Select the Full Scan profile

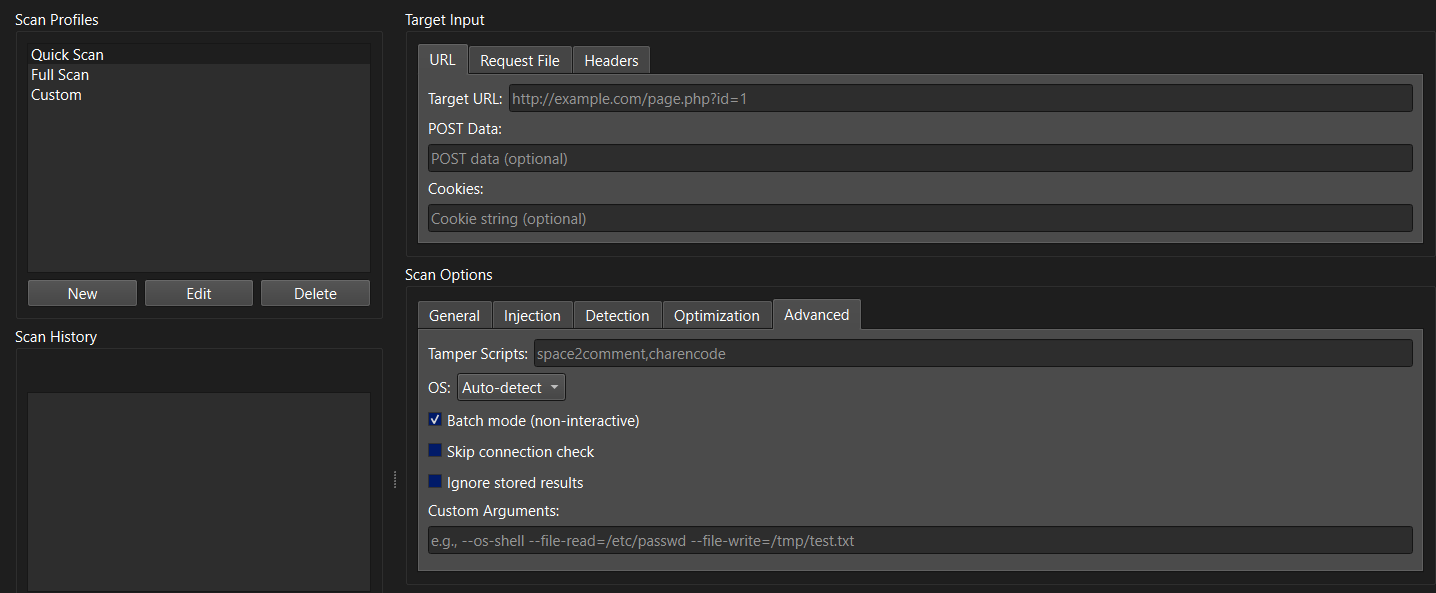[x=59, y=74]
